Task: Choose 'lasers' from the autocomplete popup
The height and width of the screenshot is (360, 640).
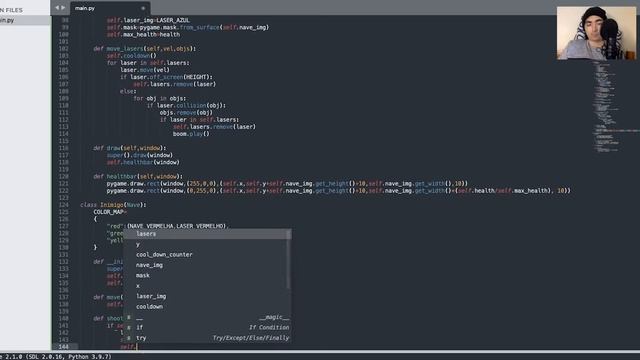Action: point(207,234)
